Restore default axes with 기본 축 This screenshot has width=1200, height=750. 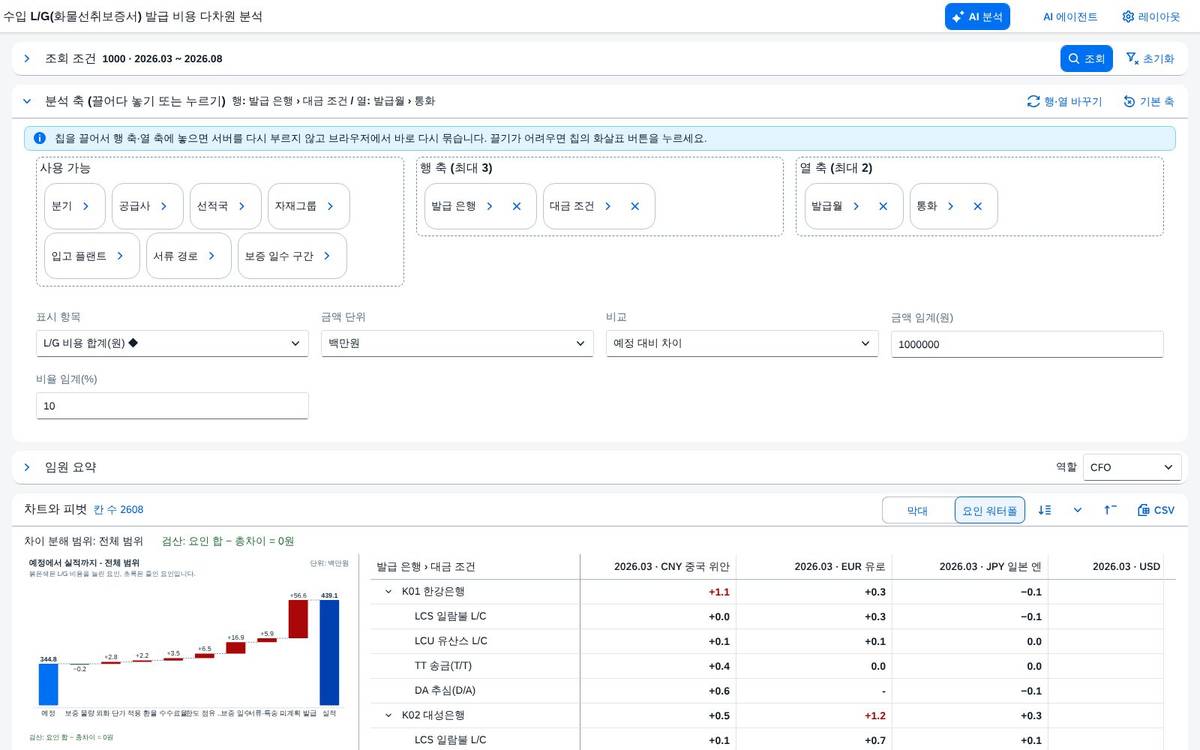1148,102
